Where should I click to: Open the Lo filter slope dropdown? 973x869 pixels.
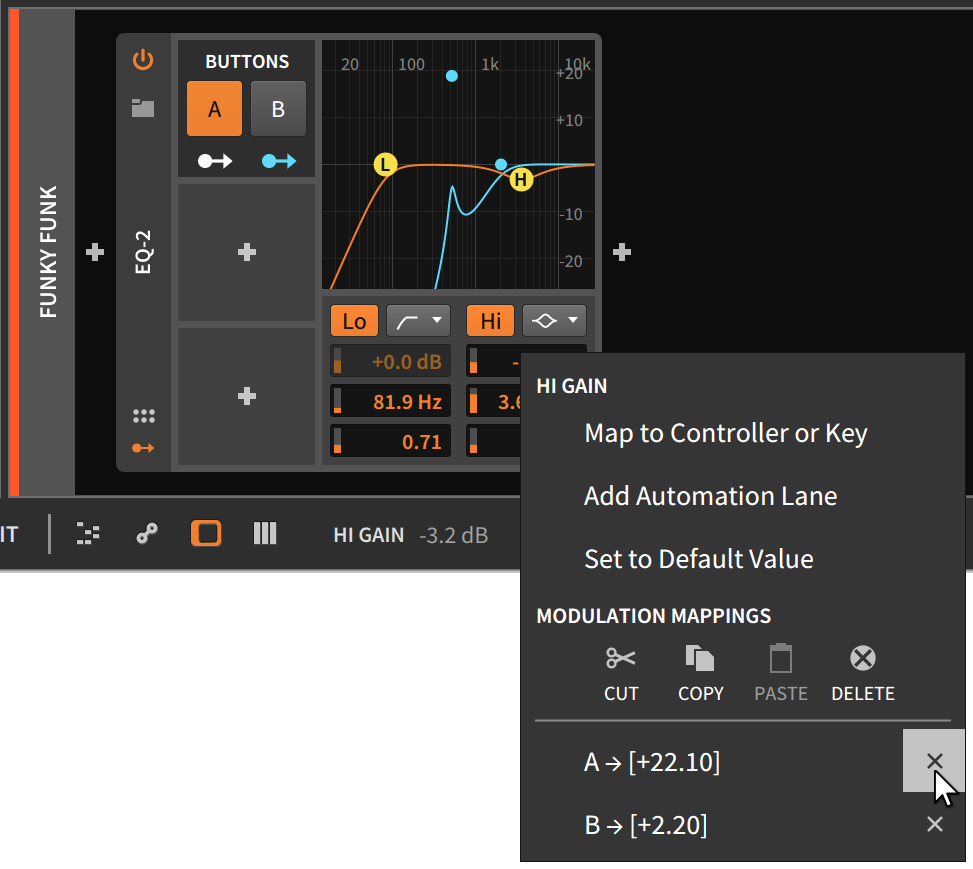[x=418, y=320]
